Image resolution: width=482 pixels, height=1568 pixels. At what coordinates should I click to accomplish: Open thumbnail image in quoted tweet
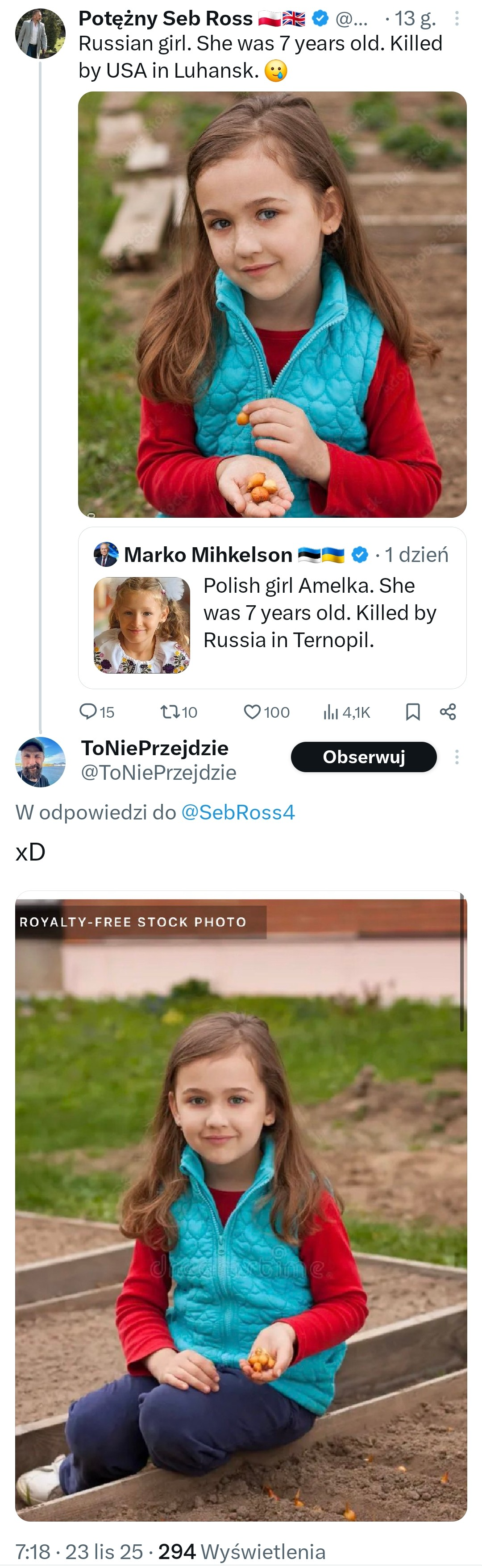pyautogui.click(x=142, y=624)
